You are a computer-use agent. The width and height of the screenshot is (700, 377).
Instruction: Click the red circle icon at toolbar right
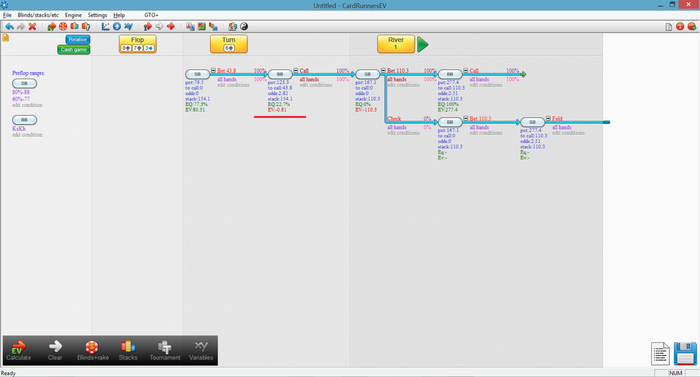coord(680,26)
